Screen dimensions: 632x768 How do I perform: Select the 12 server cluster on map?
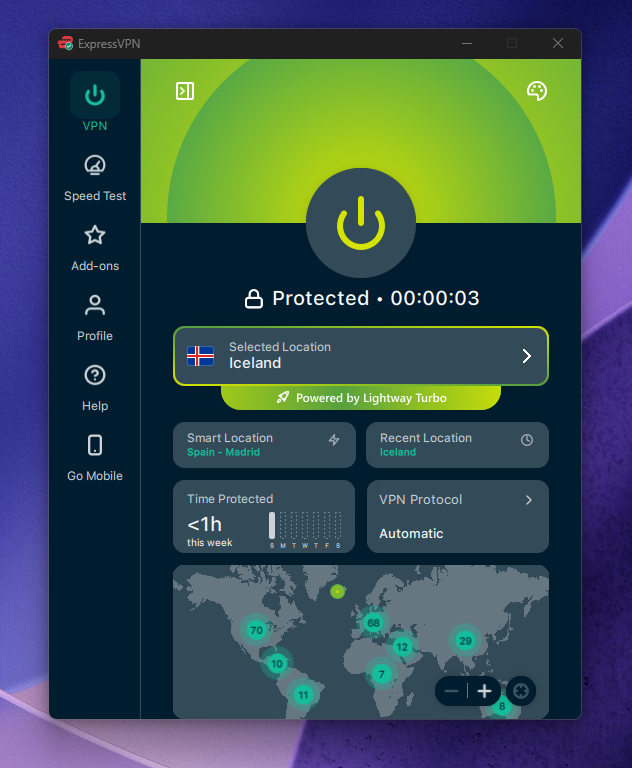(x=402, y=647)
